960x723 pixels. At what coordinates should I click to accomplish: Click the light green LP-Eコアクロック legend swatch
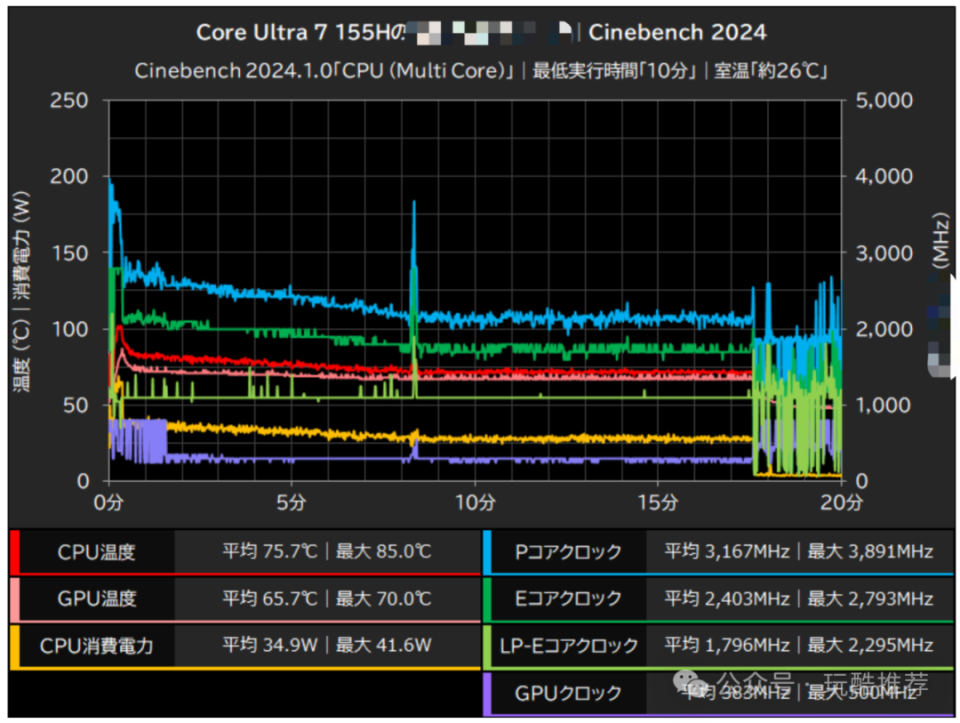487,646
